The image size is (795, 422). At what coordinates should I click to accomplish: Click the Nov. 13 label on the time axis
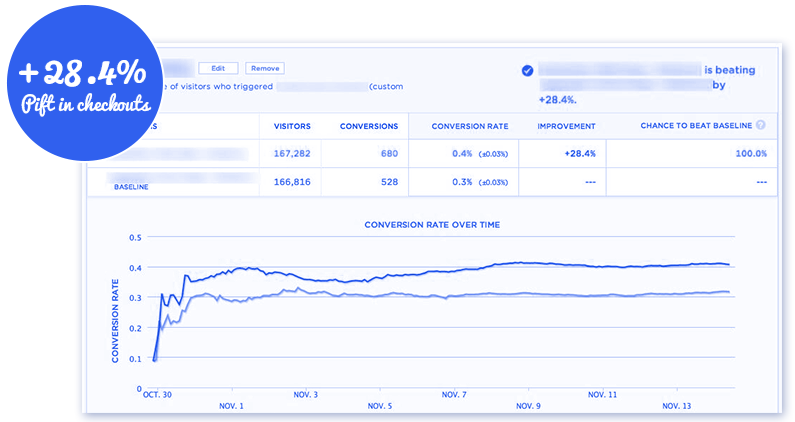pos(677,406)
